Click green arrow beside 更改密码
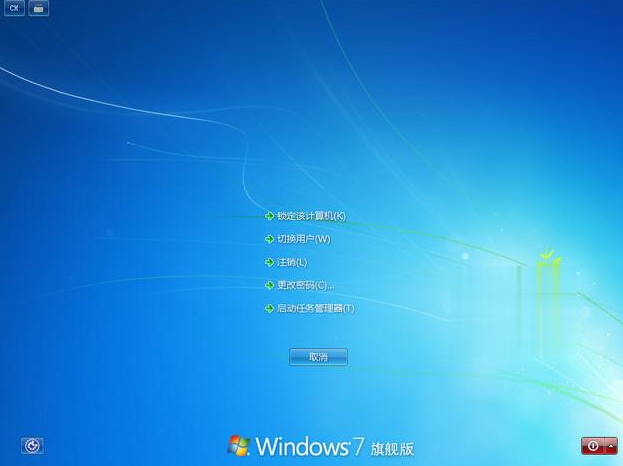This screenshot has width=623, height=466. coord(269,285)
